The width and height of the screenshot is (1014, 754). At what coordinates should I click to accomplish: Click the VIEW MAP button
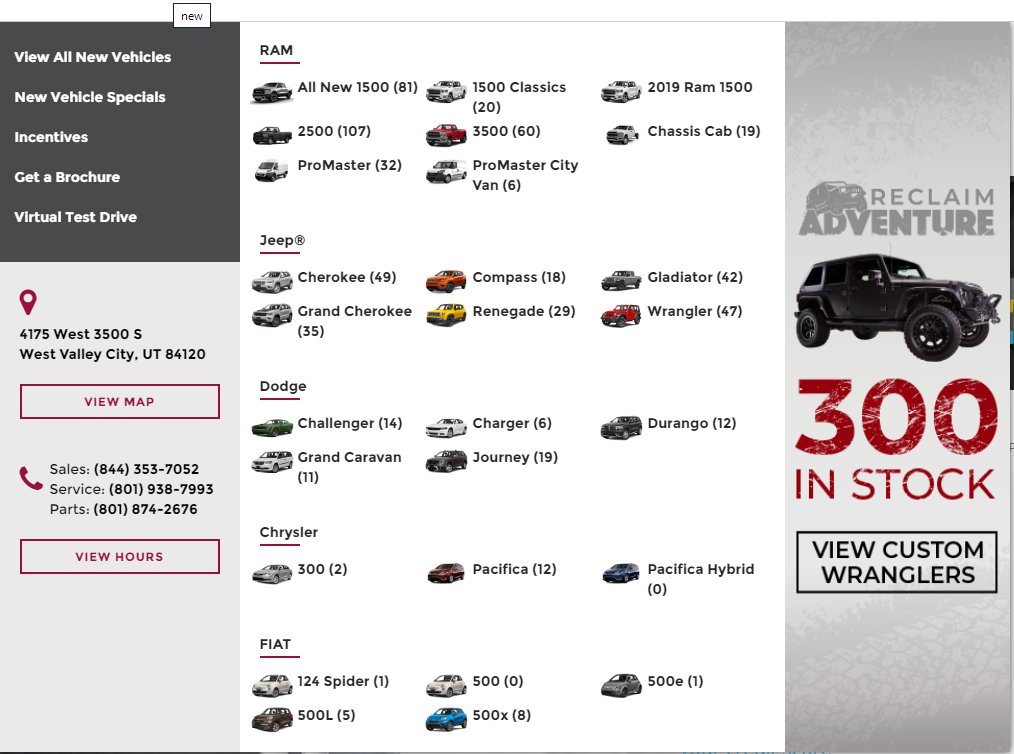120,402
